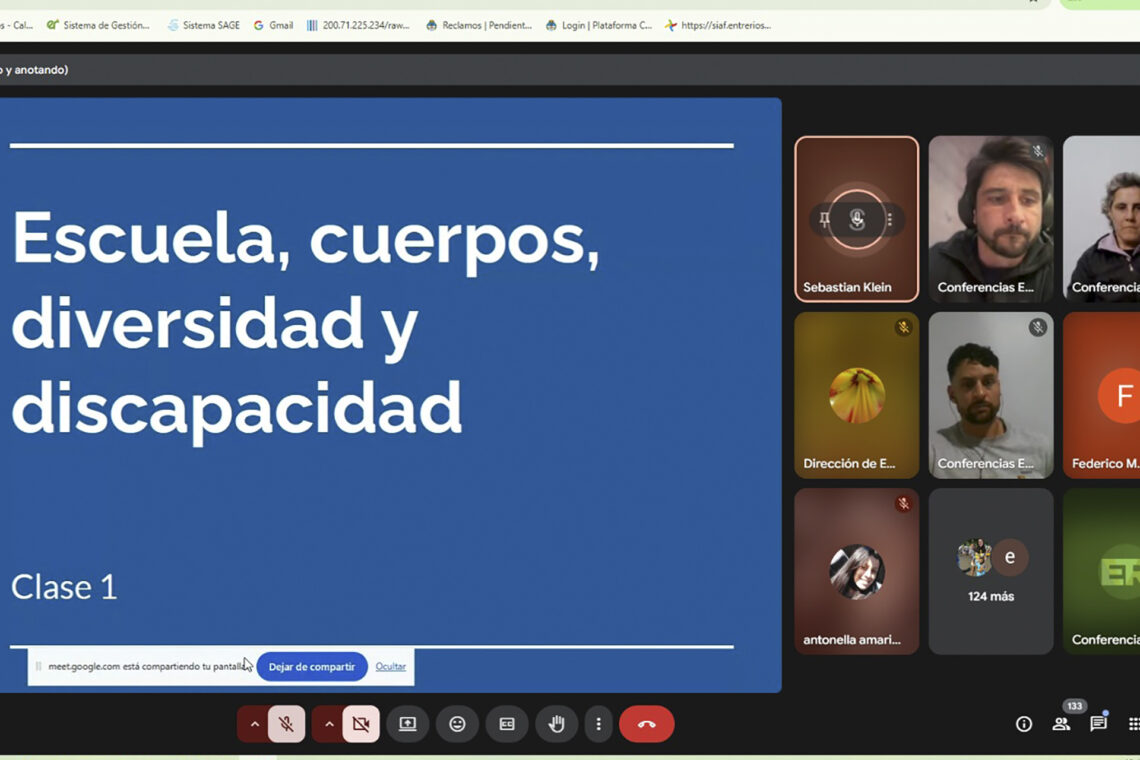The height and width of the screenshot is (760, 1140).
Task: Turn on captions with the CC icon
Action: point(507,723)
